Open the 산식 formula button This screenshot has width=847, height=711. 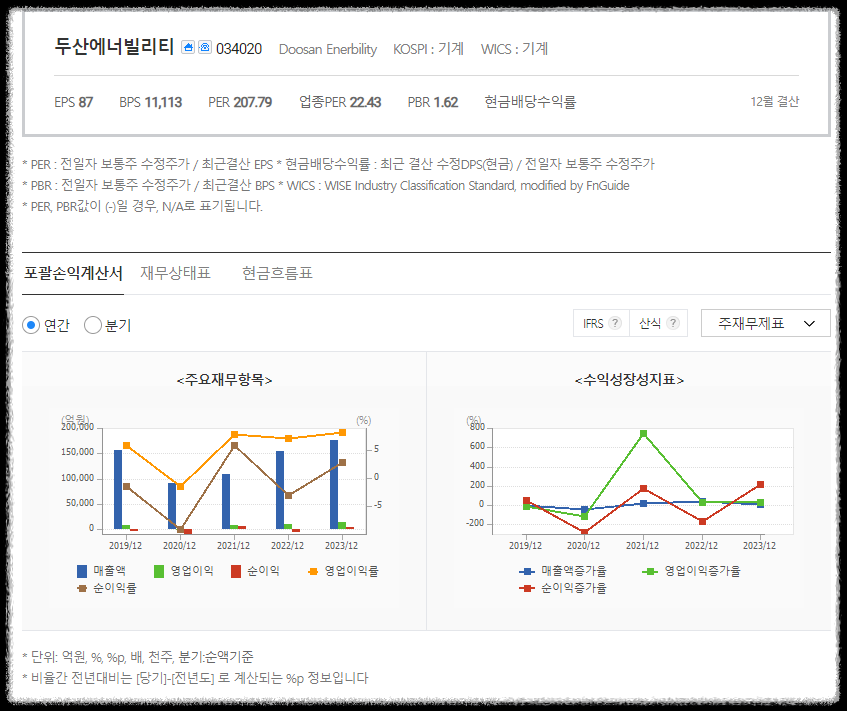(x=658, y=323)
